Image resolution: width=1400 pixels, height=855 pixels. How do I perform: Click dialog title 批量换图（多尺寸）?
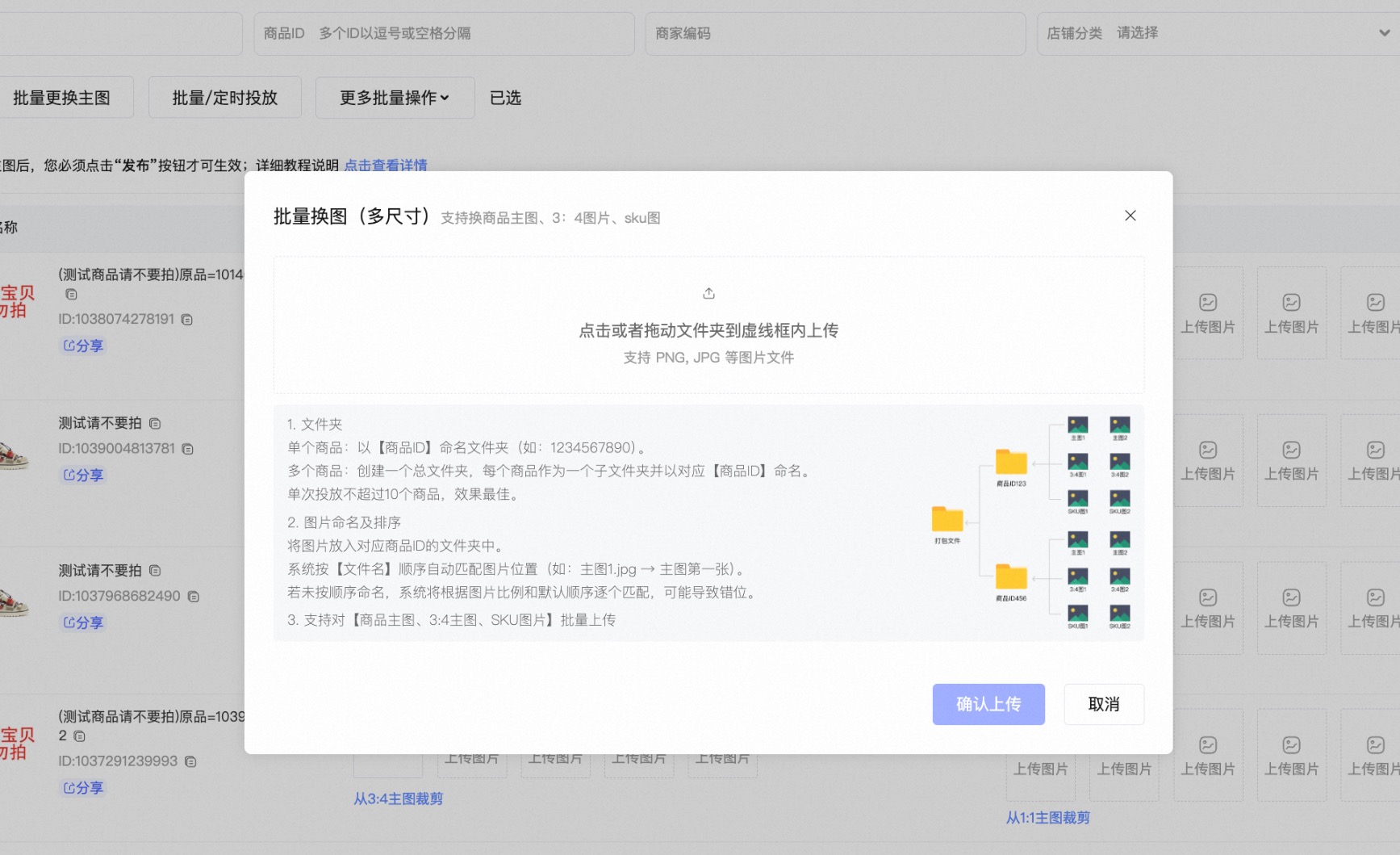[x=352, y=216]
